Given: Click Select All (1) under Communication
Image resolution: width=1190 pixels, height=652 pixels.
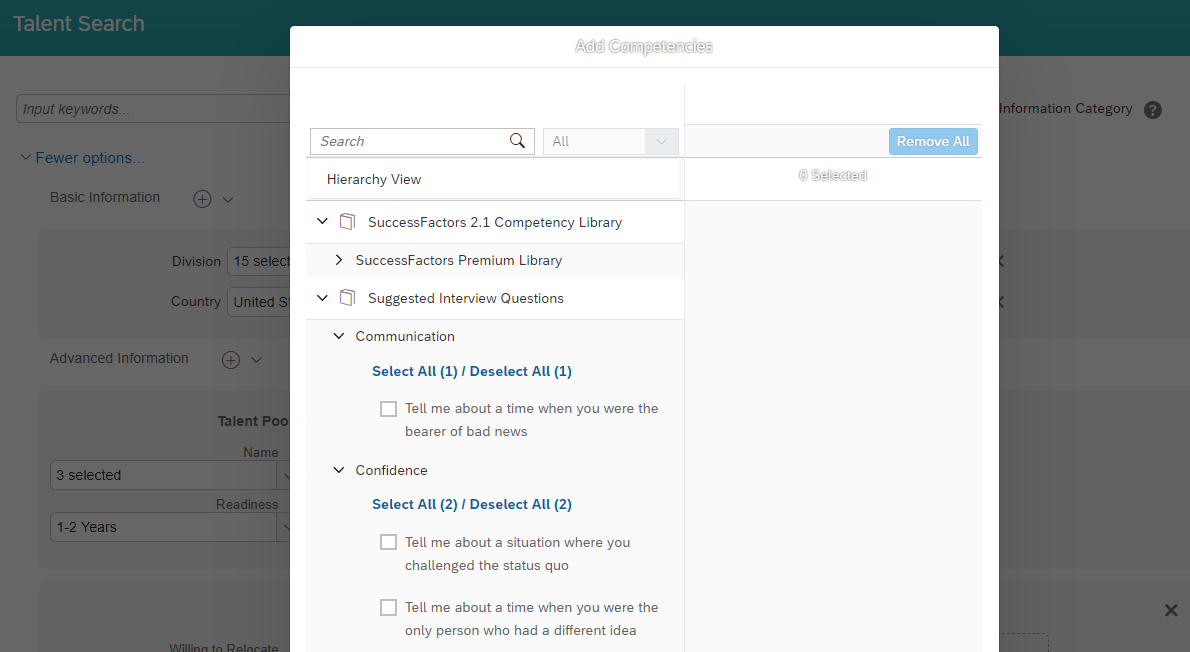Looking at the screenshot, I should [414, 371].
